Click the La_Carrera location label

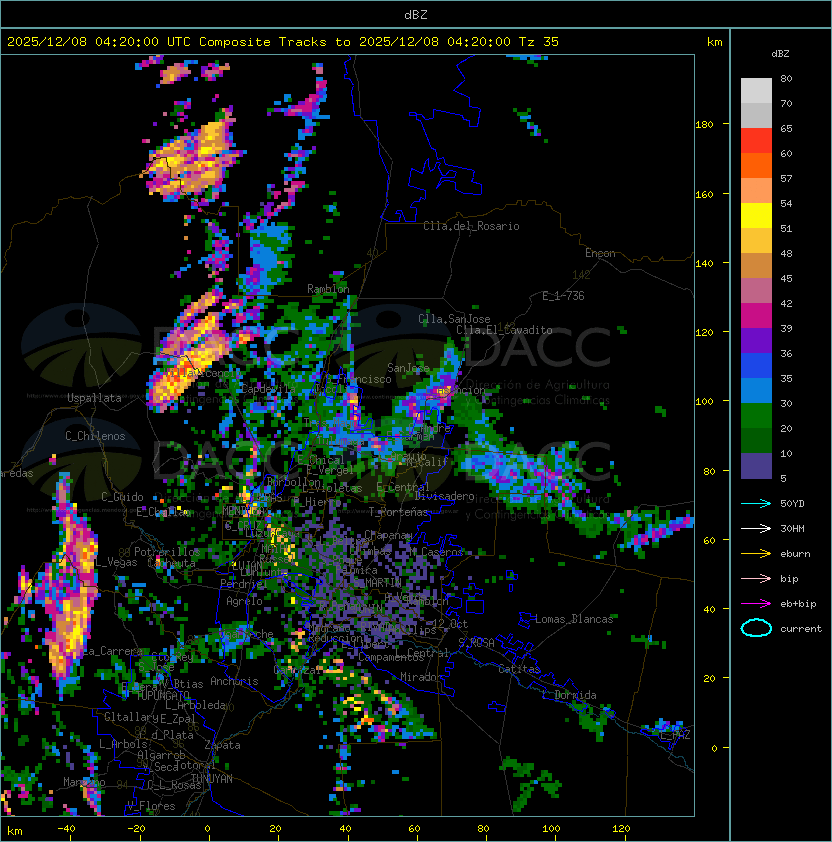click(111, 651)
